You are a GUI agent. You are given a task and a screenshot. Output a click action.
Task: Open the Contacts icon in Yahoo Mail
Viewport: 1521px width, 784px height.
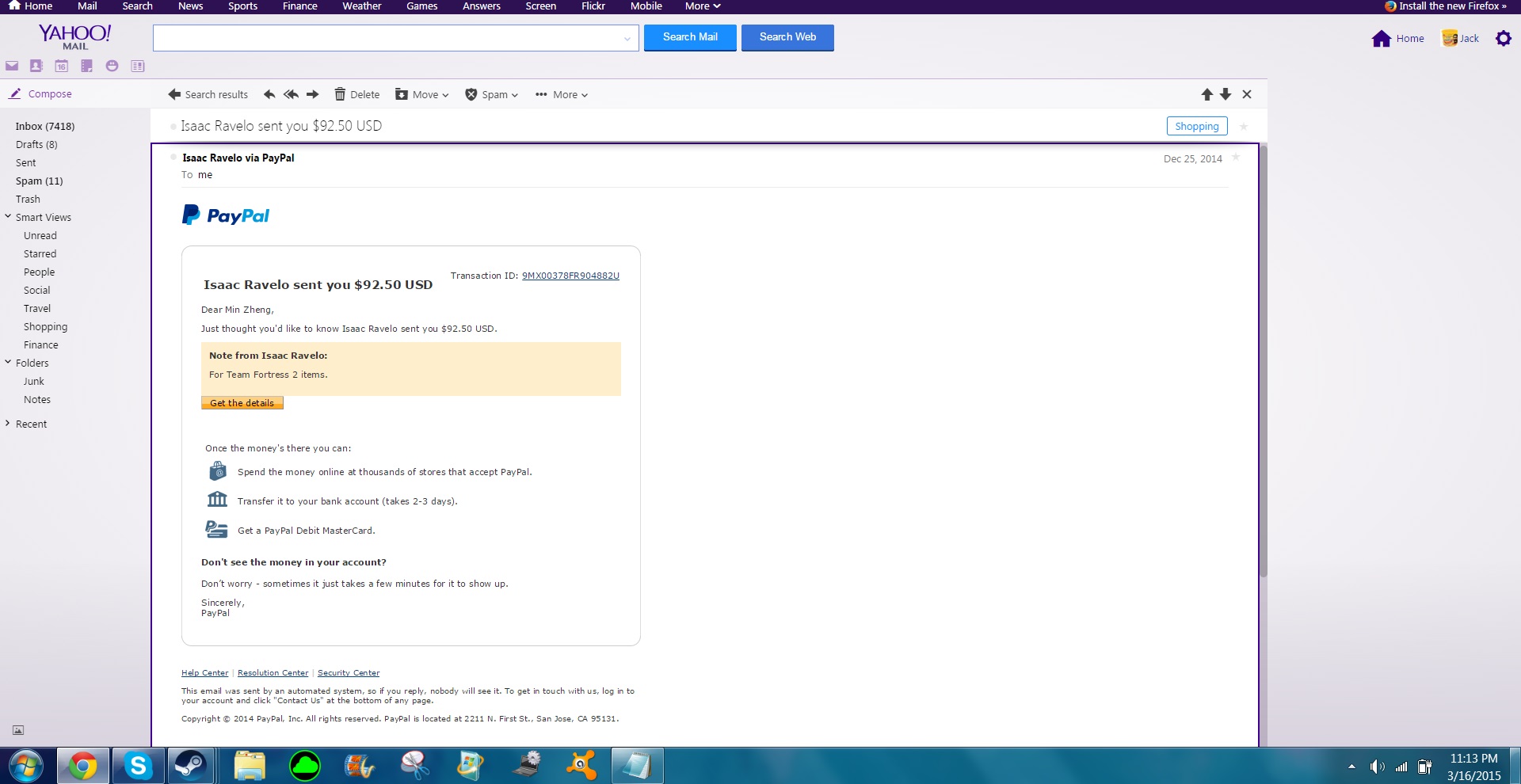(x=36, y=66)
